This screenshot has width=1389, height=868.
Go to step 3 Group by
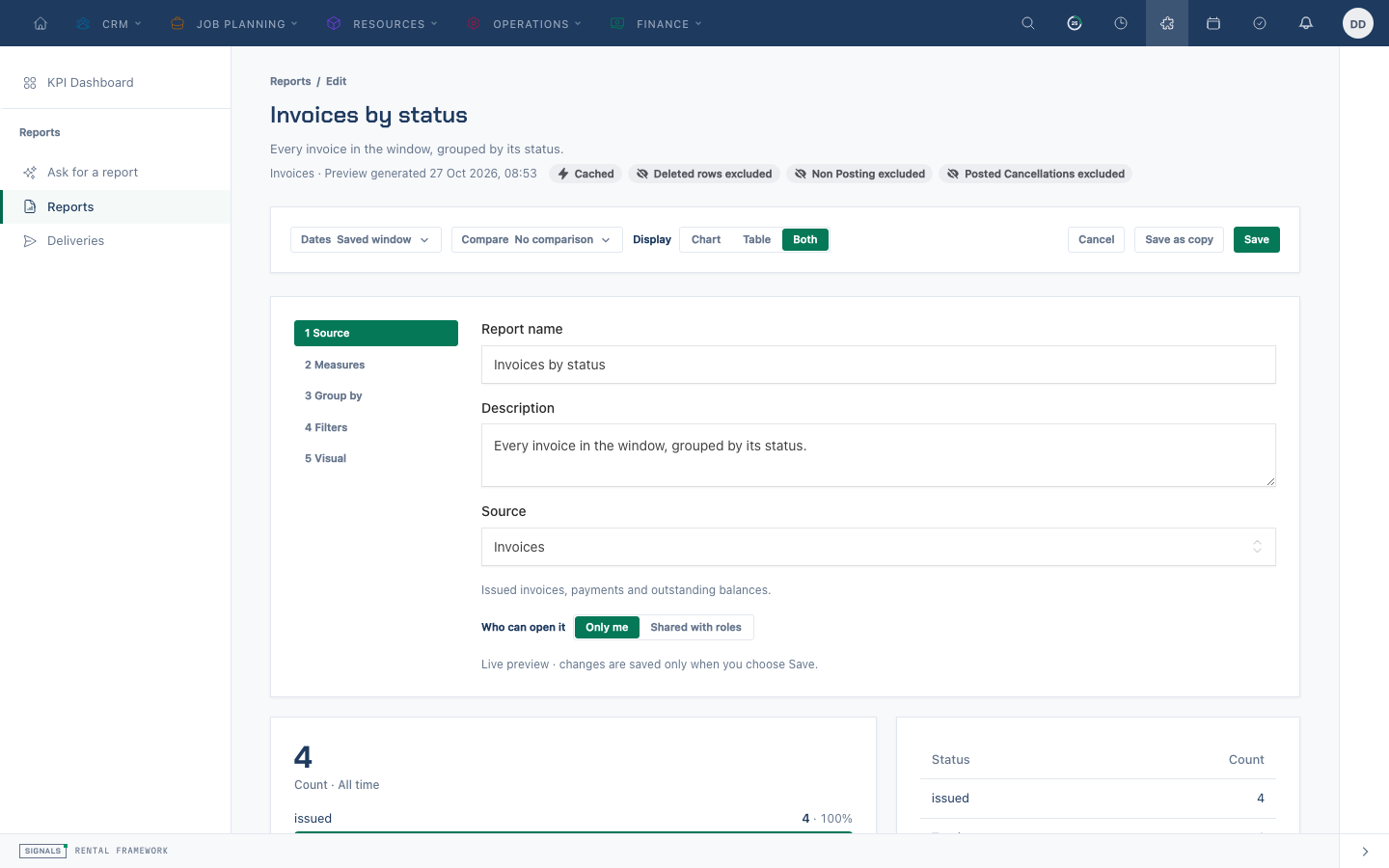[x=376, y=395]
